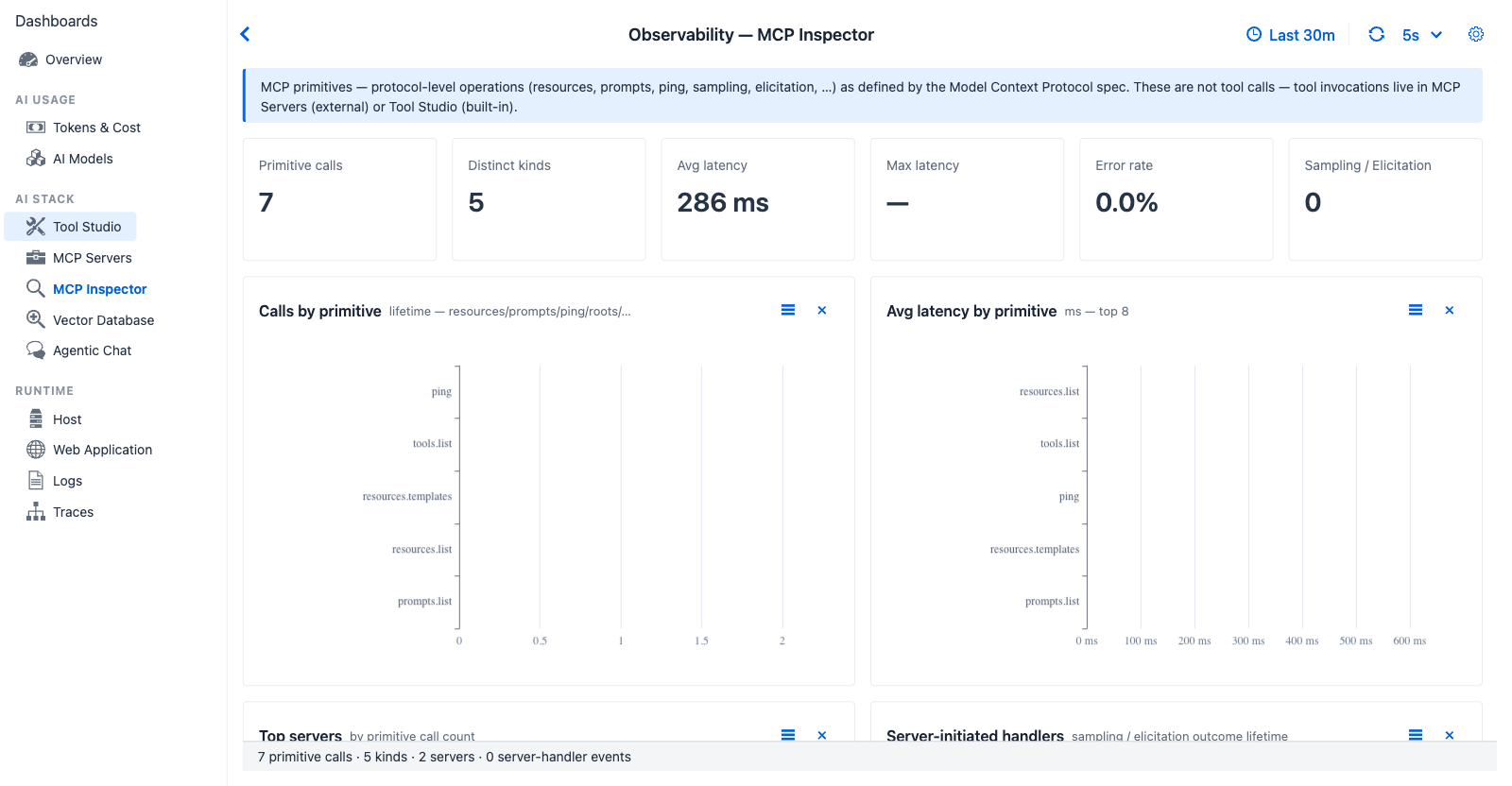The height and width of the screenshot is (786, 1512).
Task: Click the refresh icon
Action: (x=1377, y=34)
